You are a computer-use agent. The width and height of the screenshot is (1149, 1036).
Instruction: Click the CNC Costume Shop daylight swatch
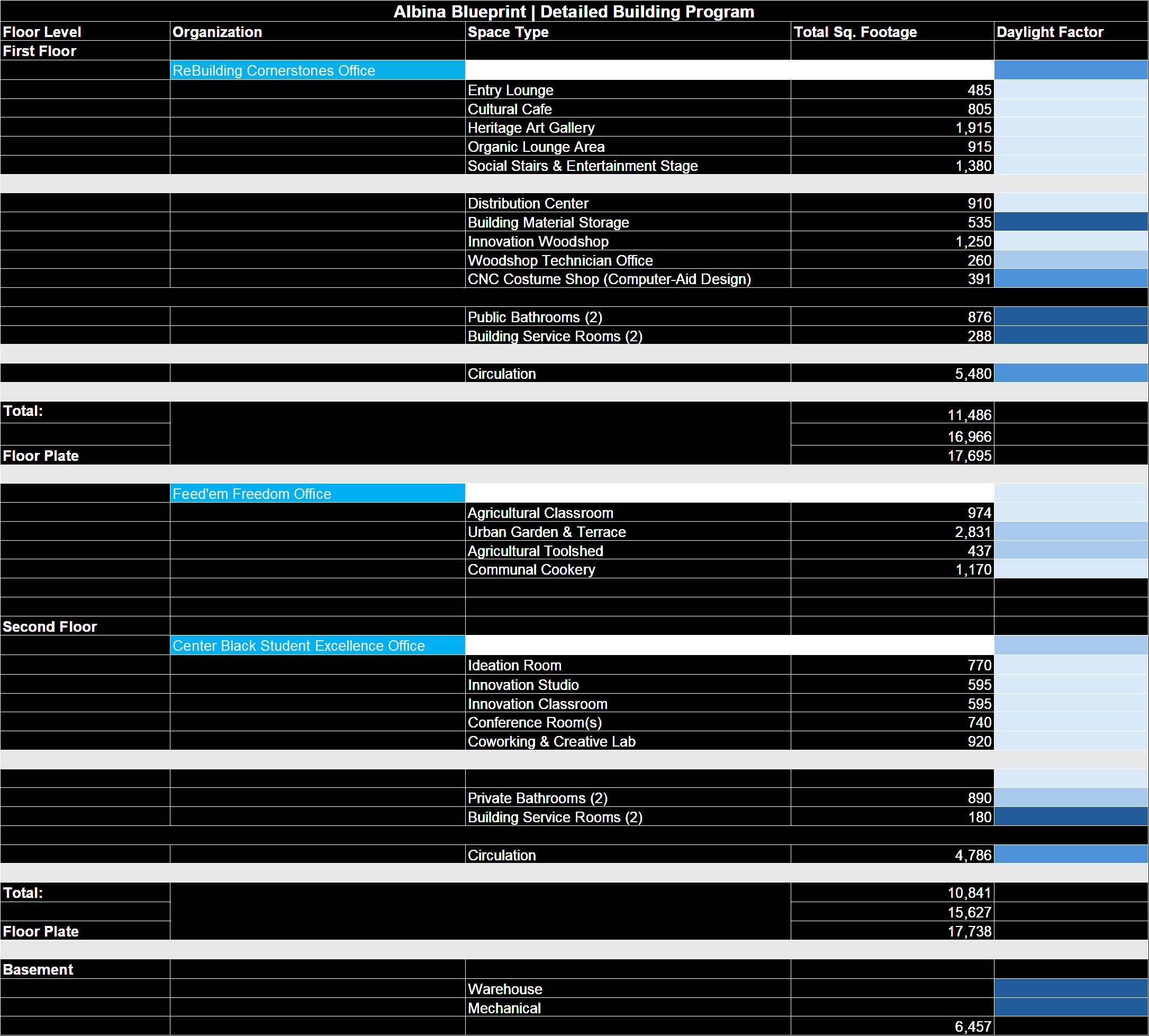1071,279
